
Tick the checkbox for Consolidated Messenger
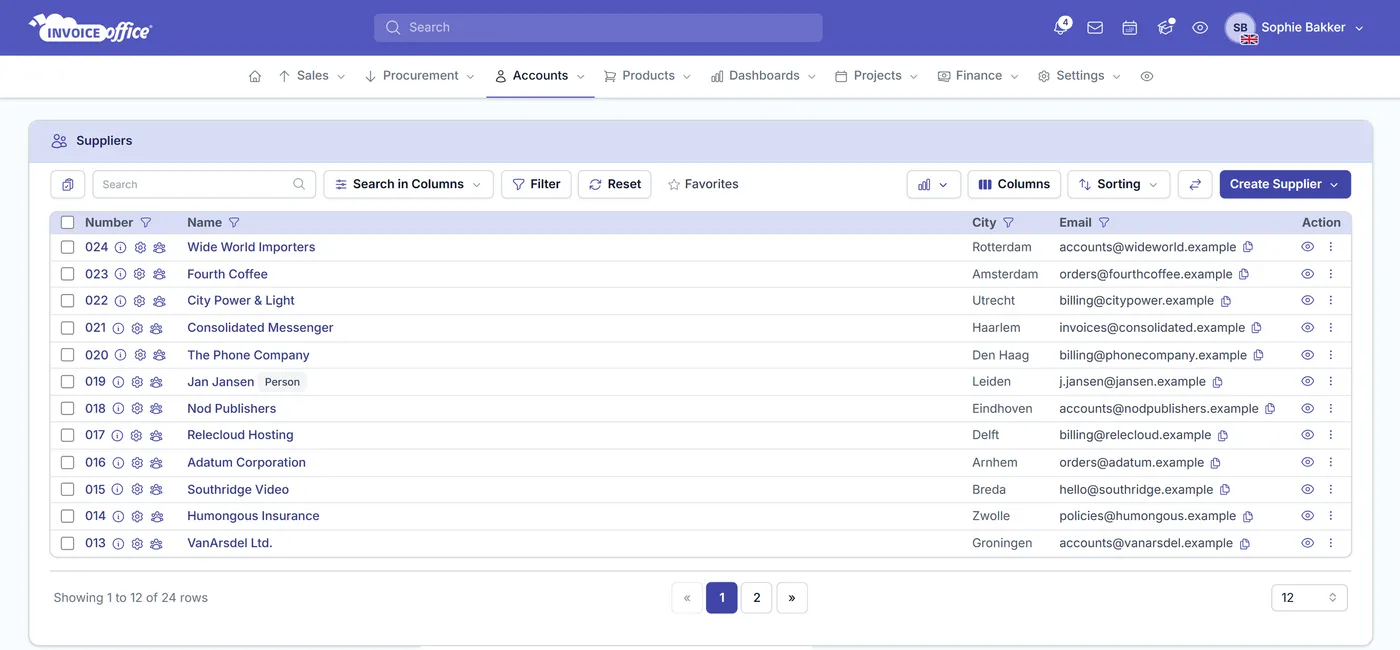pyautogui.click(x=67, y=328)
